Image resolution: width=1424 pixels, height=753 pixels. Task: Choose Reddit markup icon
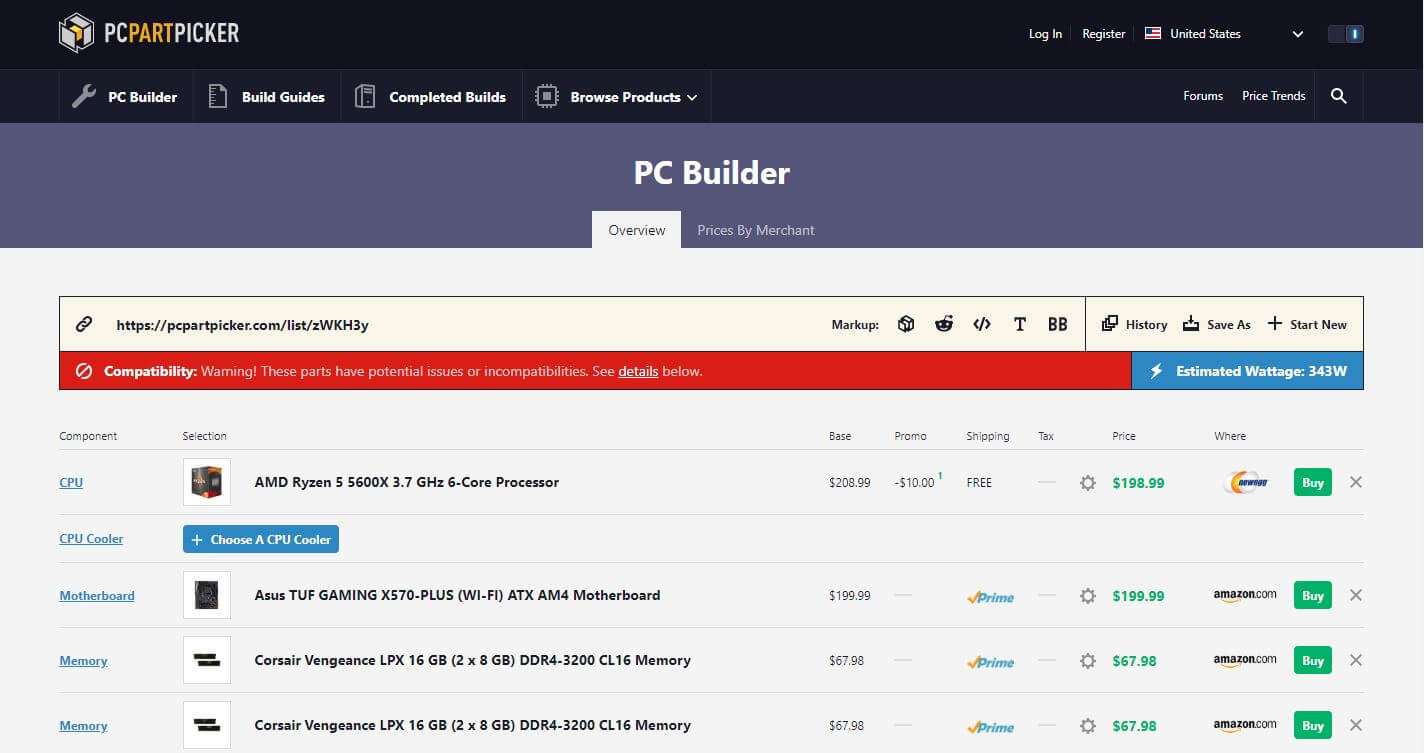click(x=944, y=324)
